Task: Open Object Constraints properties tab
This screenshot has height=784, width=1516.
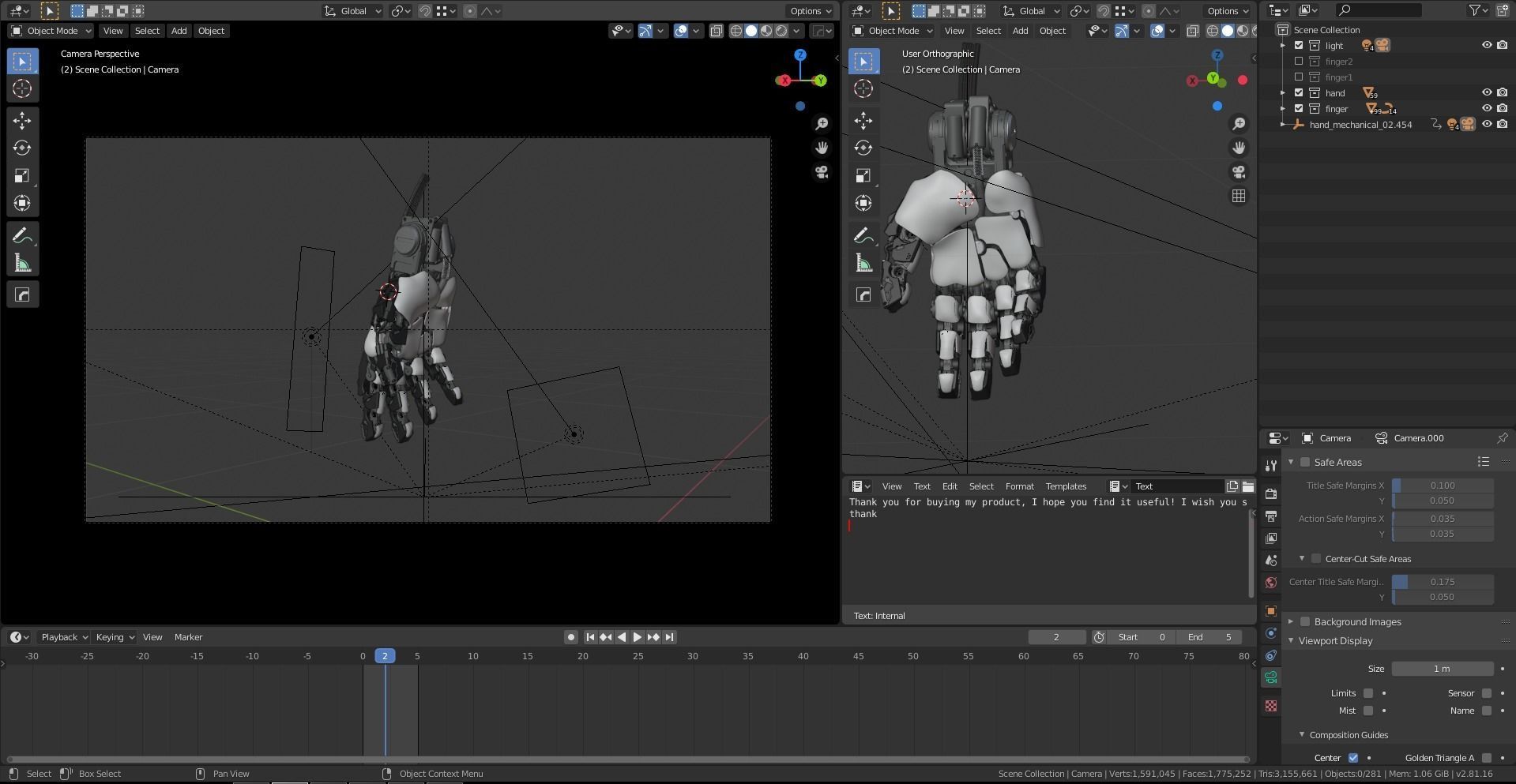Action: [1270, 655]
